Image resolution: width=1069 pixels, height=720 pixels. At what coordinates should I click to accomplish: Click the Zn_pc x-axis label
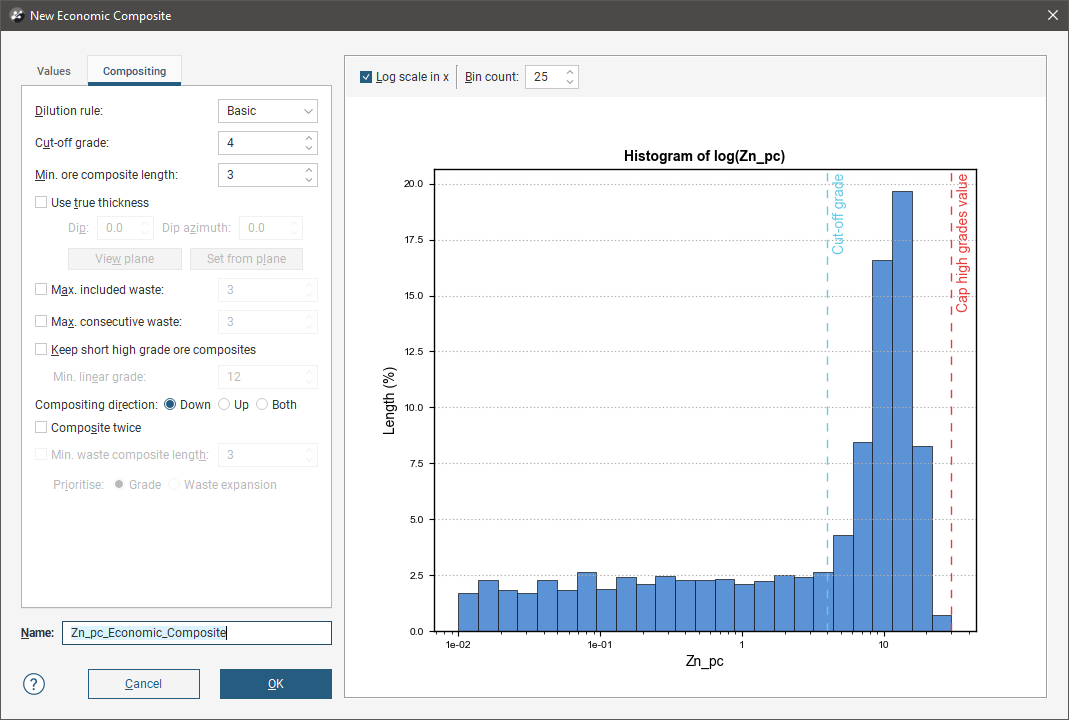click(x=704, y=661)
